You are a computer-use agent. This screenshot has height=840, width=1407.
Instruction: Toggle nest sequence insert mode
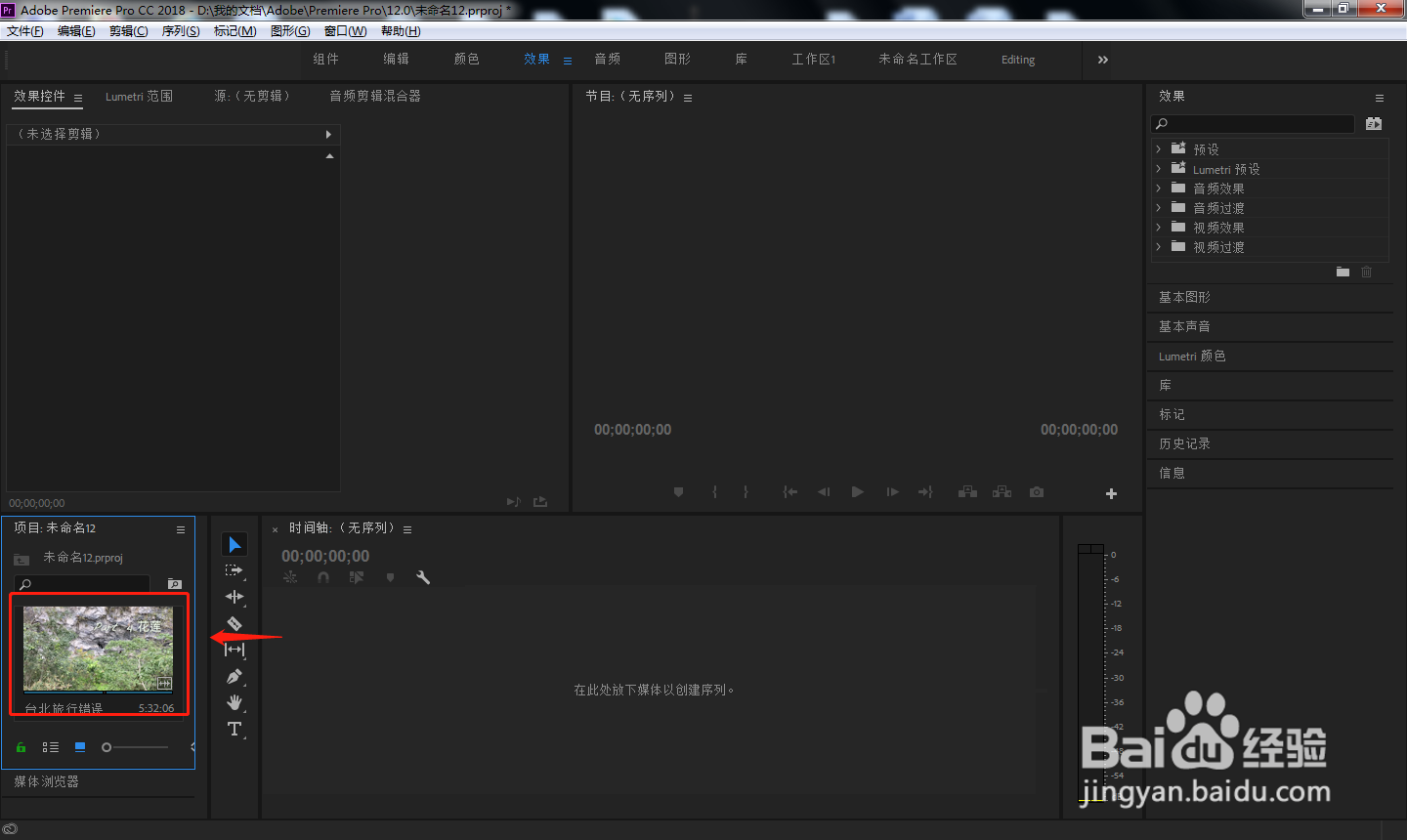290,577
